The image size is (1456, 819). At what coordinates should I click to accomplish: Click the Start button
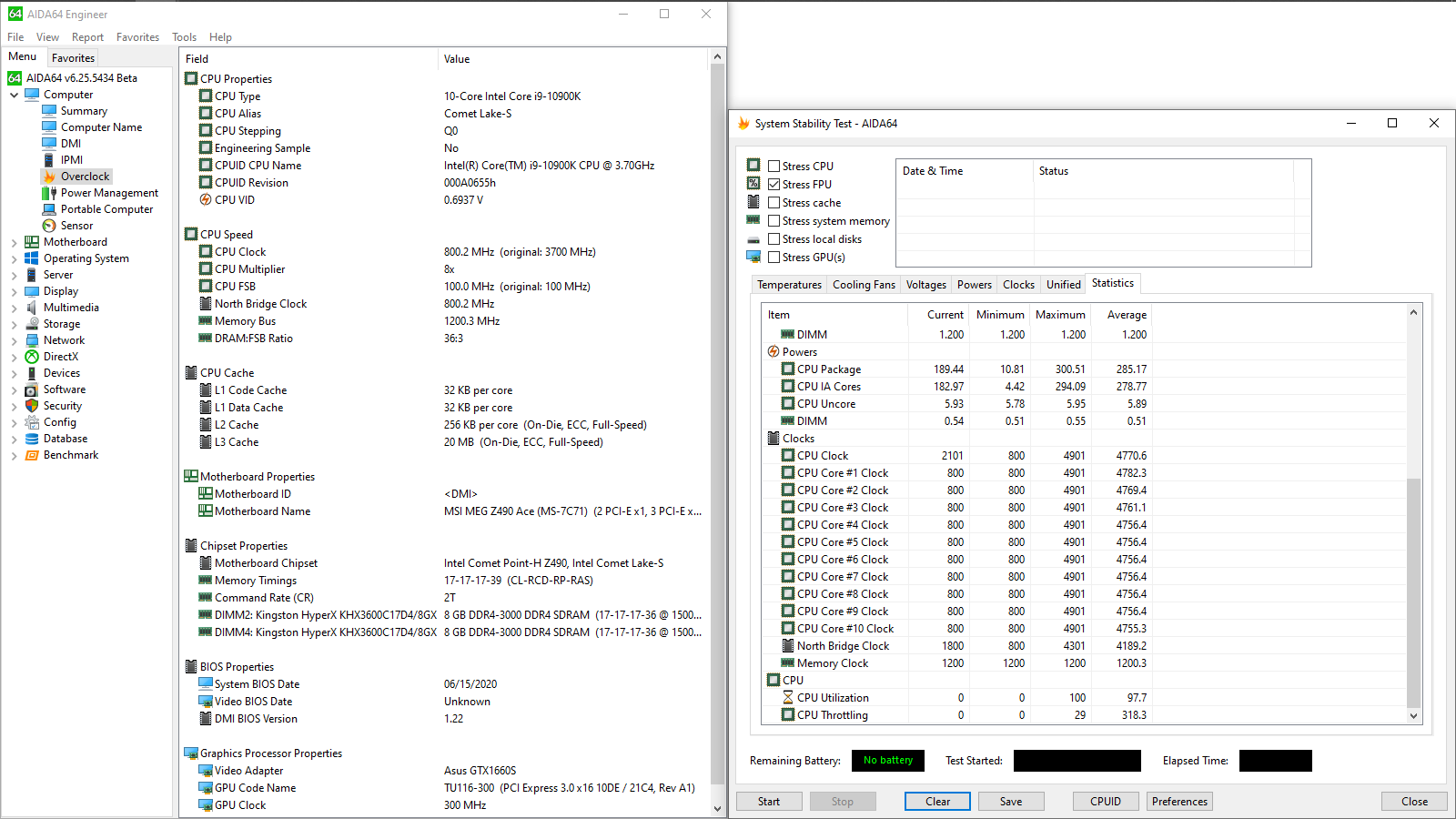[769, 802]
